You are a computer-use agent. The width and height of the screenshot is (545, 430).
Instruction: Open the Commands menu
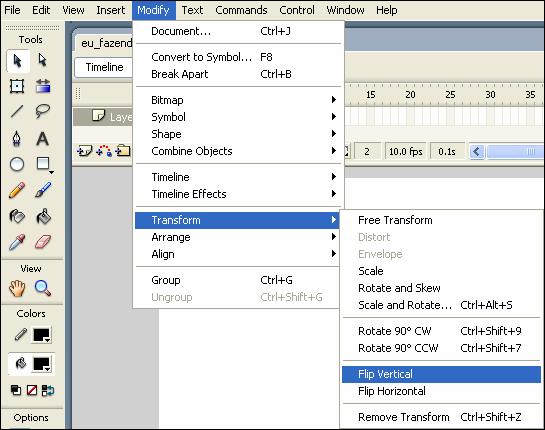click(x=241, y=10)
